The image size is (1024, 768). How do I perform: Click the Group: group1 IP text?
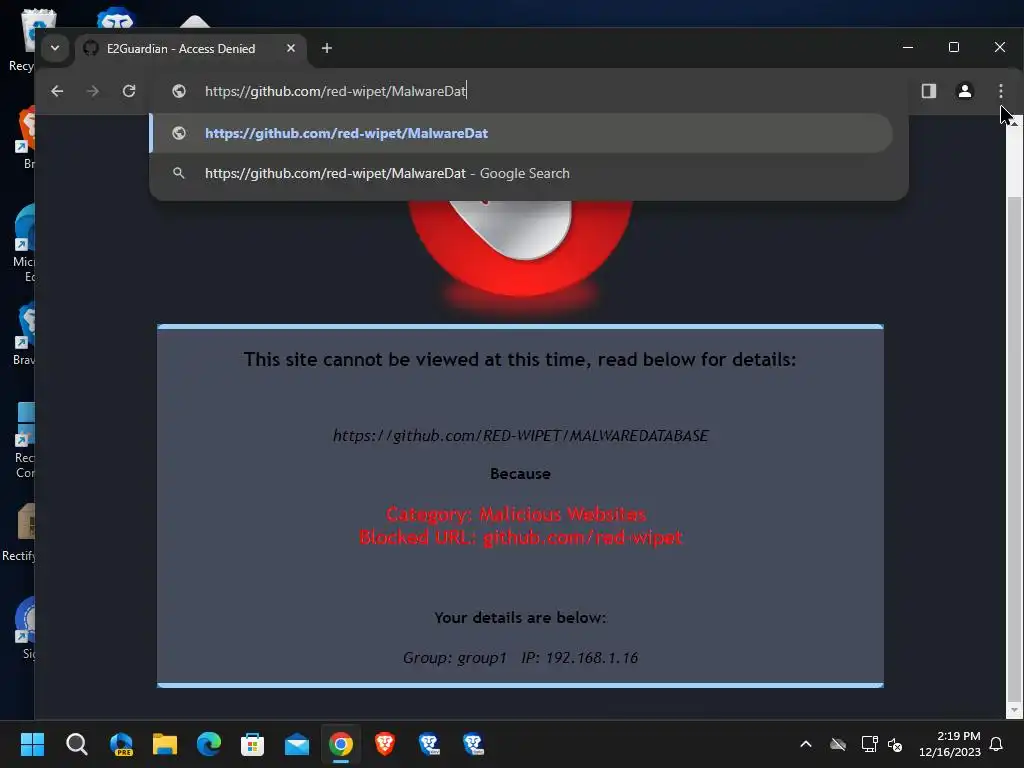[520, 658]
